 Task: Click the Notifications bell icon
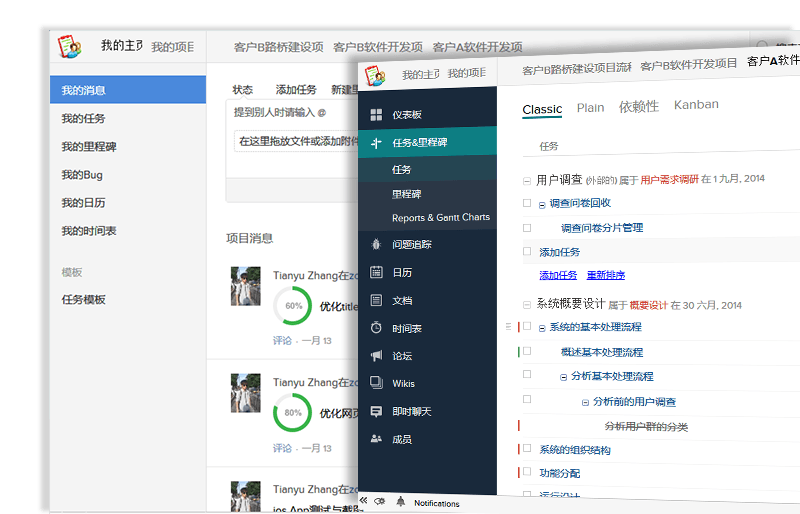[400, 502]
